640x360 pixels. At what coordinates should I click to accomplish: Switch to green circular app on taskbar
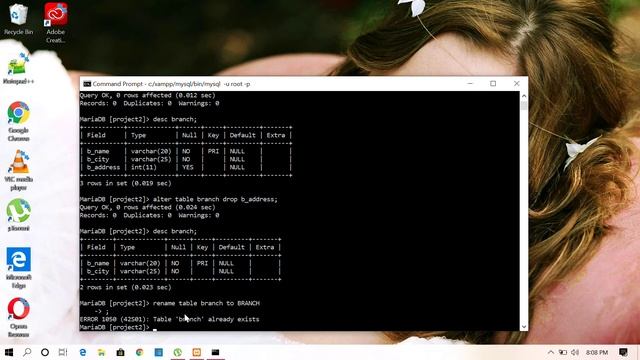tap(178, 352)
